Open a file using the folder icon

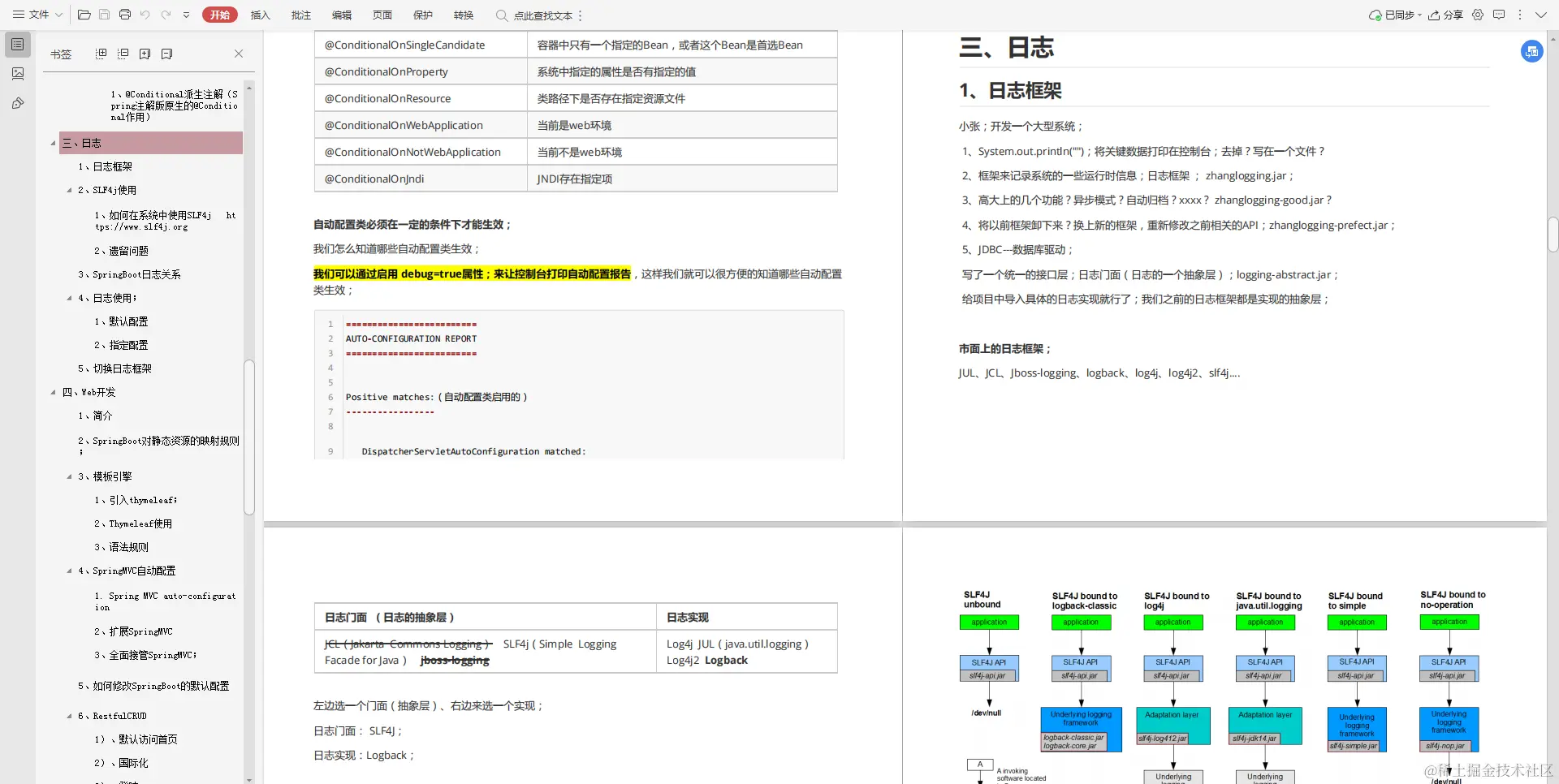coord(84,15)
